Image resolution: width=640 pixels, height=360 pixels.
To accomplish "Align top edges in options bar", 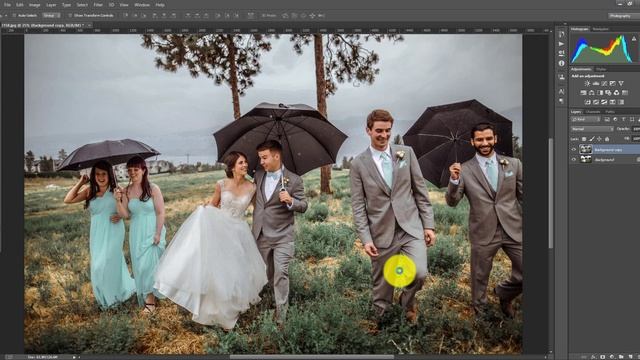I will [x=126, y=15].
